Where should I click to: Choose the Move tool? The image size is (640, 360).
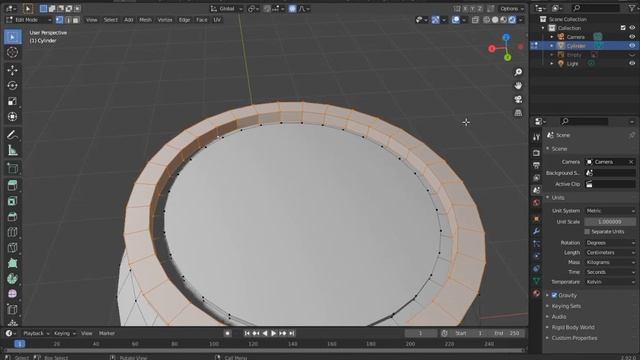coord(13,70)
